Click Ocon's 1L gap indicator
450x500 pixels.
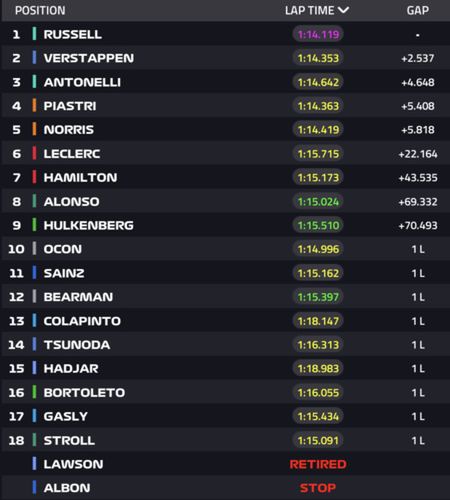418,249
